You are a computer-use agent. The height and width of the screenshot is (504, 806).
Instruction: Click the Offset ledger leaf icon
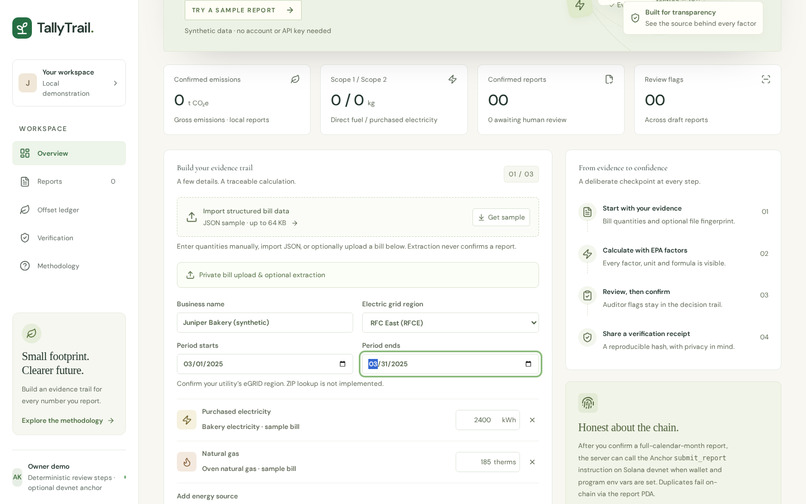tap(25, 210)
